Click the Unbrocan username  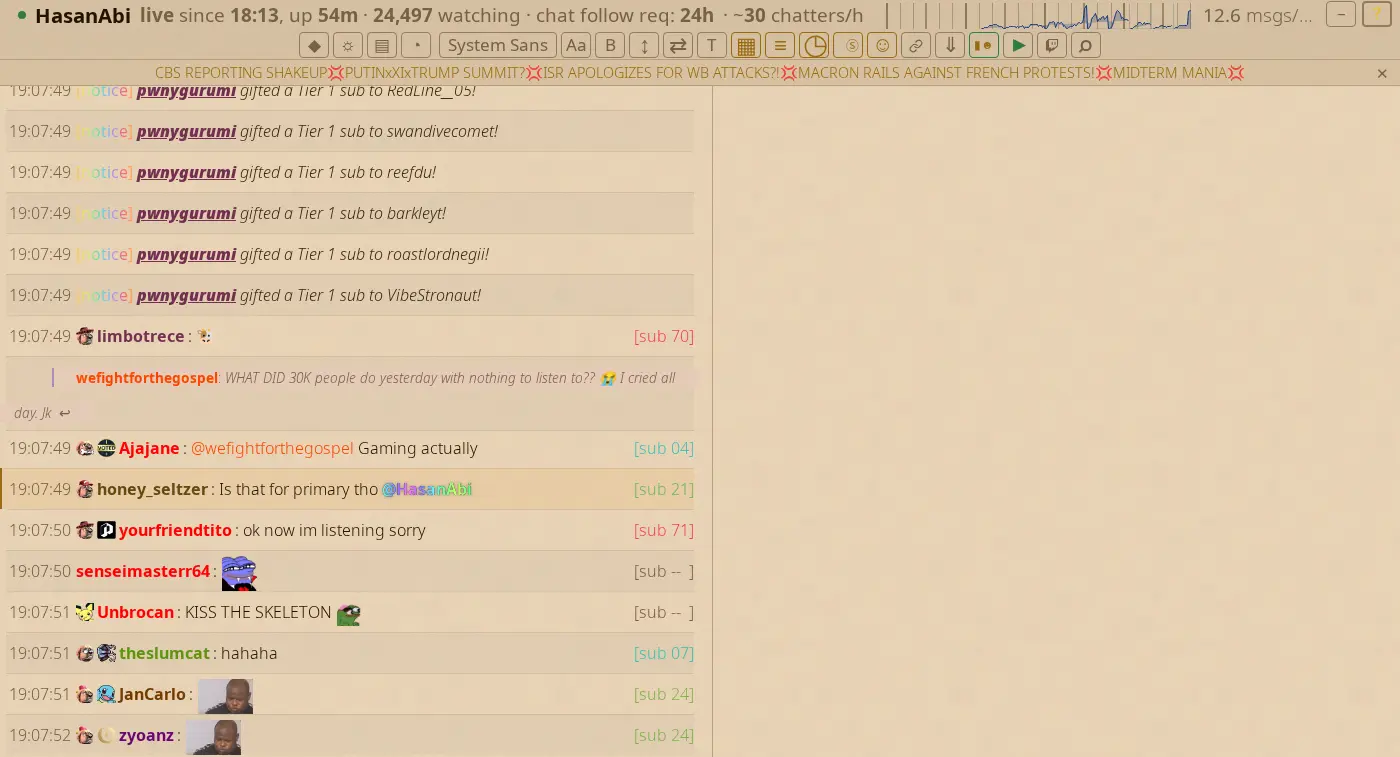135,612
